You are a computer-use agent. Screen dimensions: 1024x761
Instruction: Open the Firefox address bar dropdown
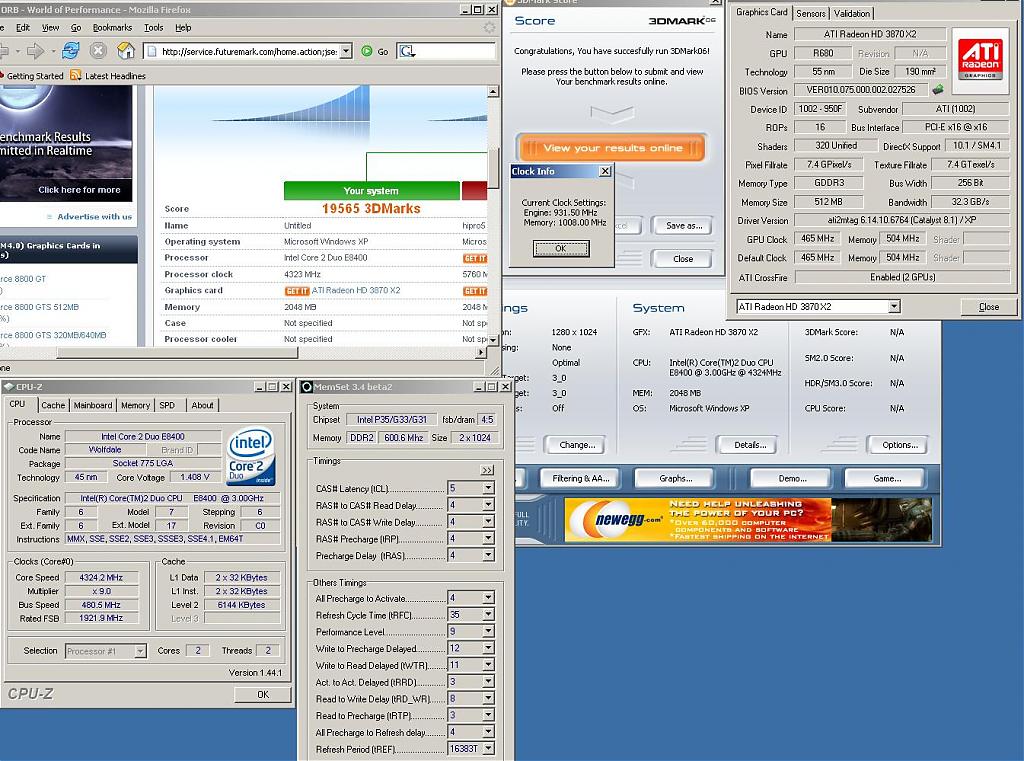tap(346, 51)
